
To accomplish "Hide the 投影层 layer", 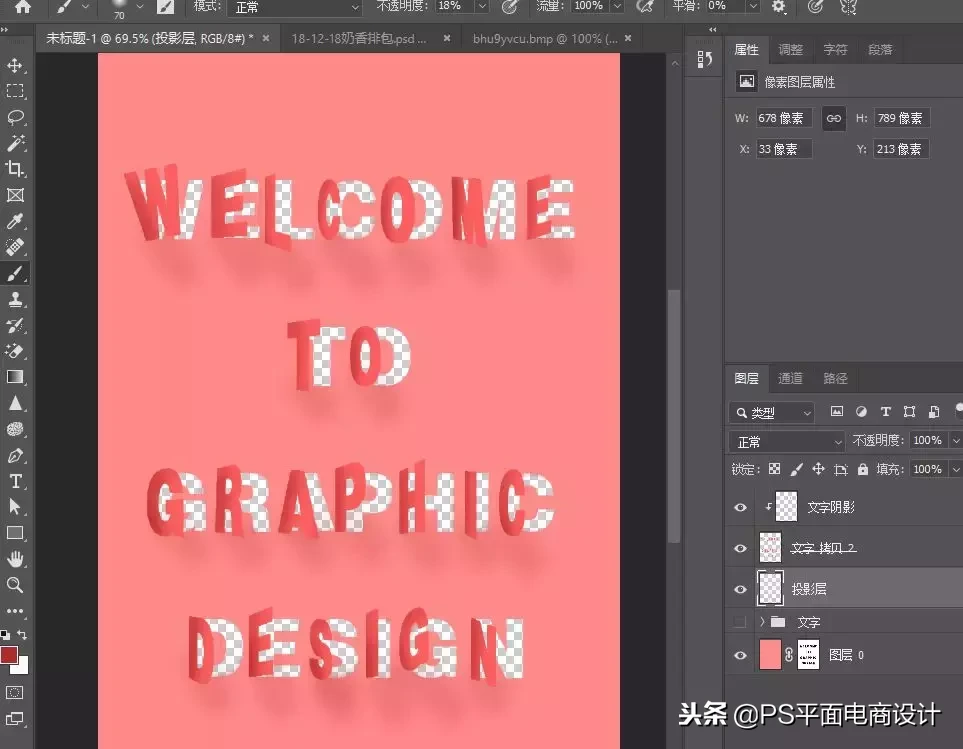I will click(x=741, y=589).
